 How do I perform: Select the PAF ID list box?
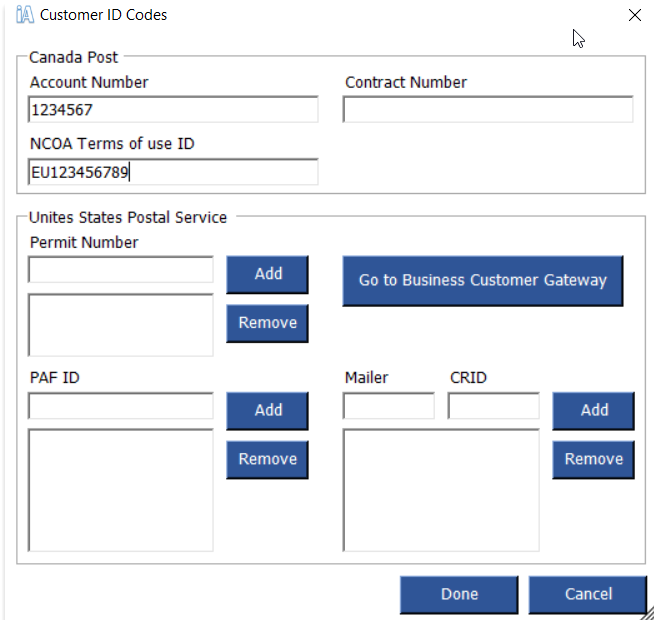[121, 490]
